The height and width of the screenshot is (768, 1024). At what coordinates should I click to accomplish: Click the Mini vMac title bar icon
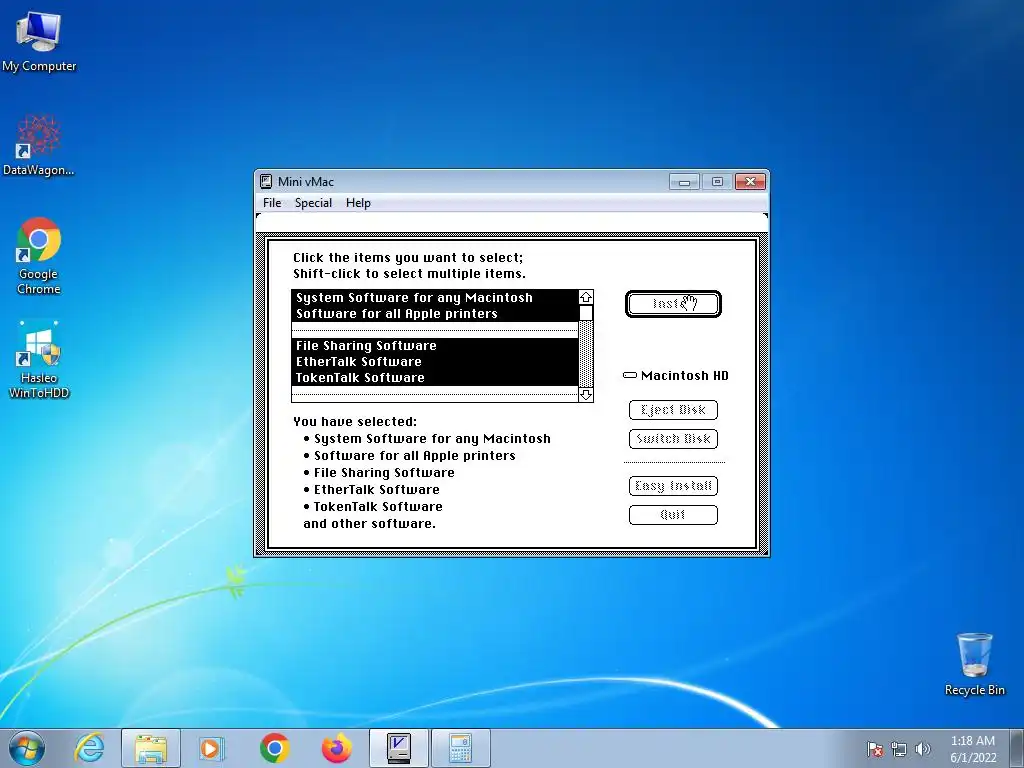[266, 182]
